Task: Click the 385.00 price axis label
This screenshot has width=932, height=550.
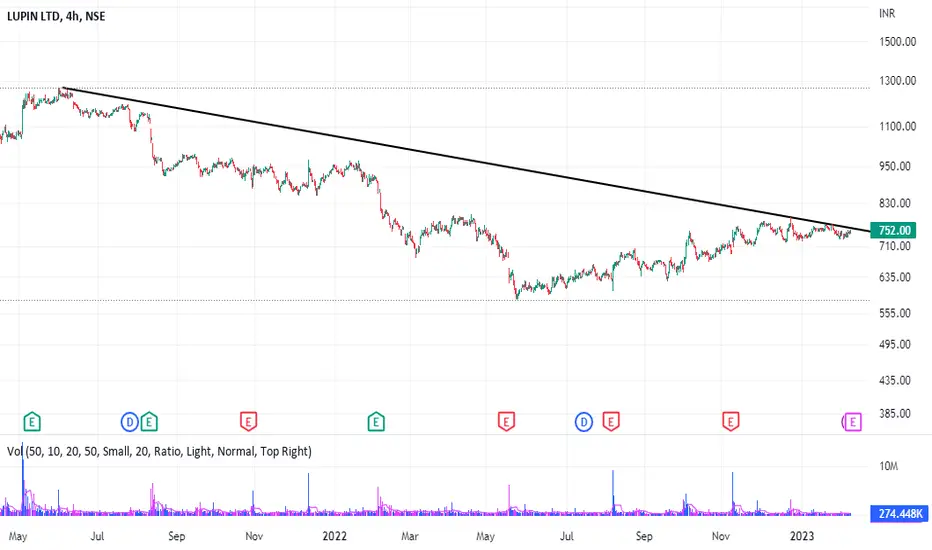Action: click(895, 414)
